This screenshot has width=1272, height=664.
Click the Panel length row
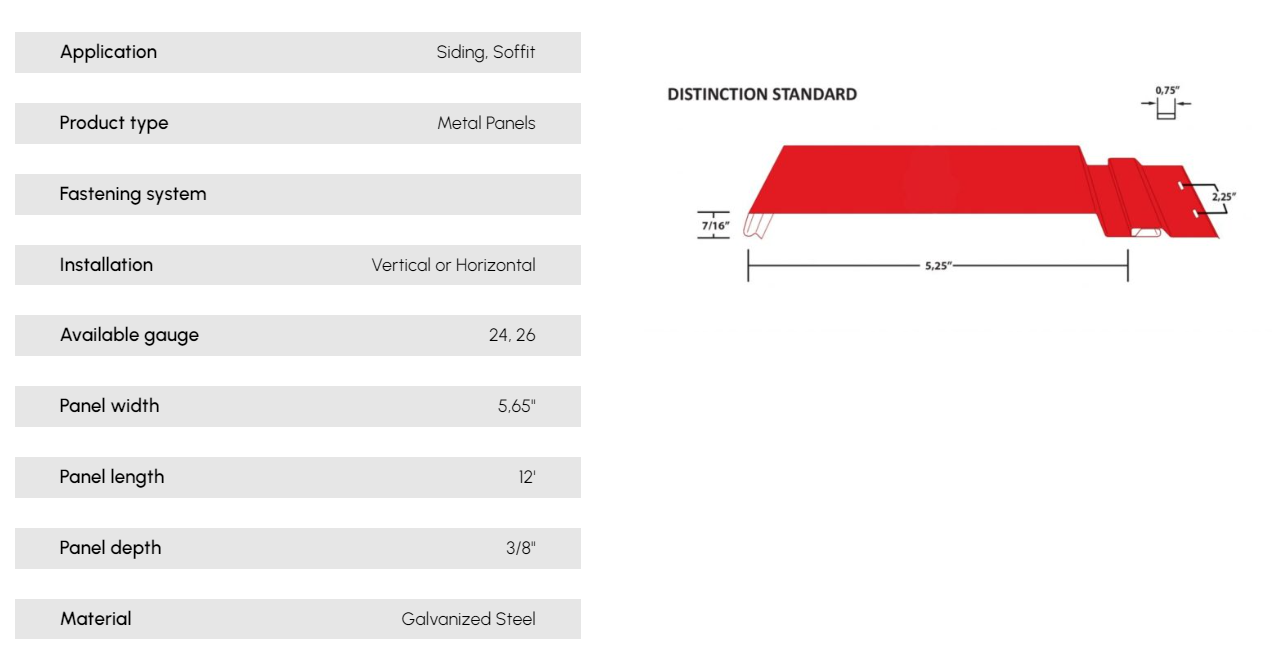coord(298,477)
